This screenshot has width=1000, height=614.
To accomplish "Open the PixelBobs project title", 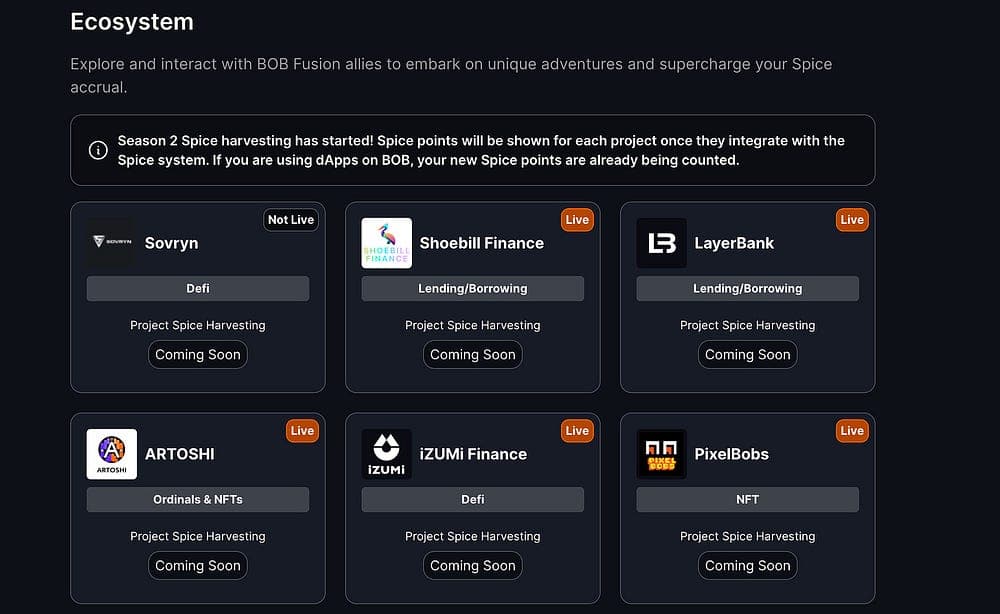I will [x=732, y=454].
